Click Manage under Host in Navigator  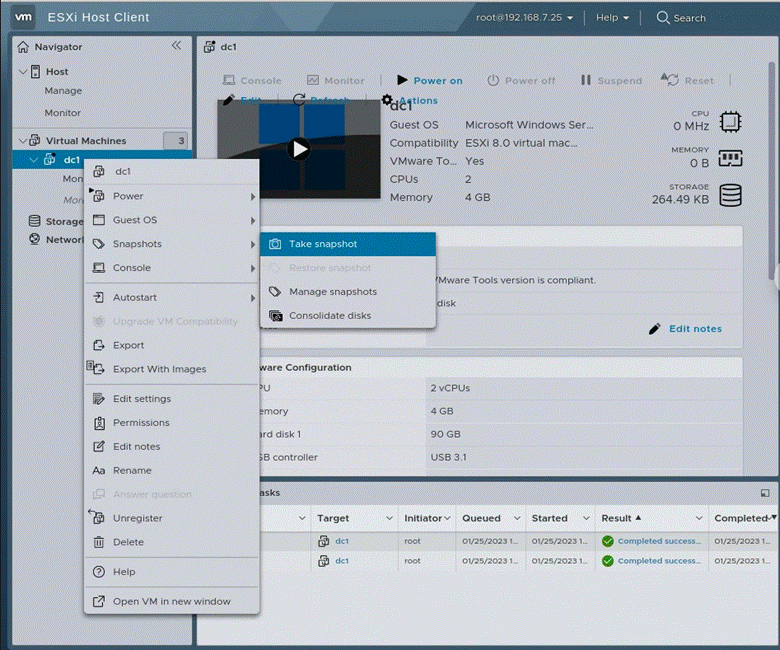click(x=63, y=91)
